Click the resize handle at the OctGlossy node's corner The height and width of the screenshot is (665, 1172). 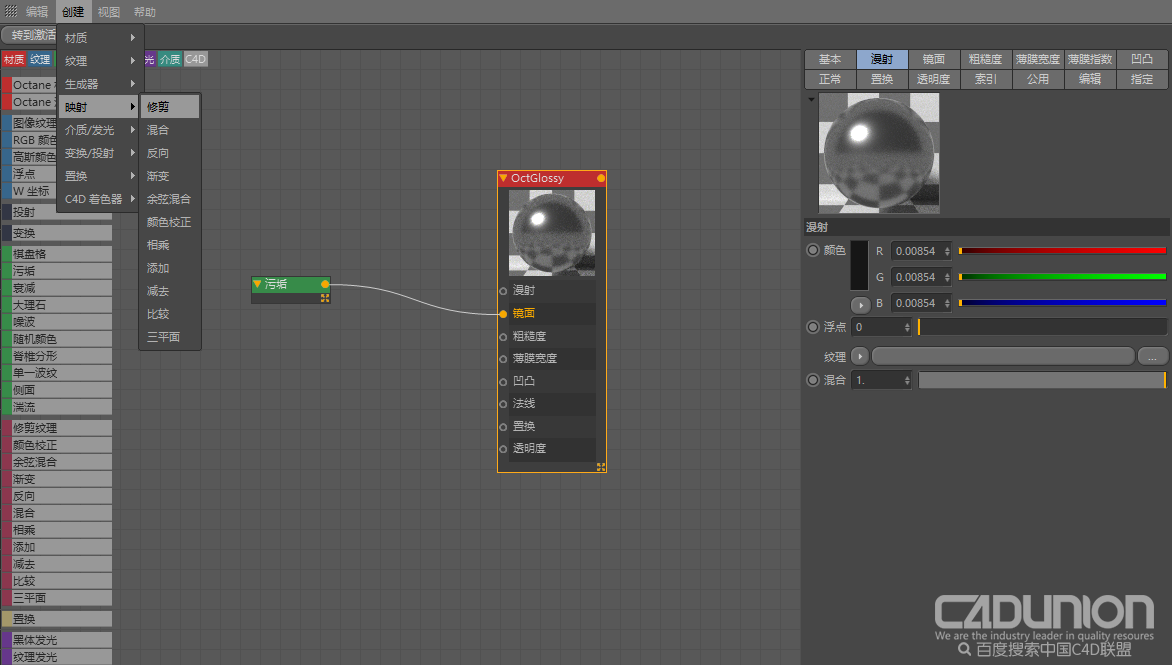tap(601, 467)
